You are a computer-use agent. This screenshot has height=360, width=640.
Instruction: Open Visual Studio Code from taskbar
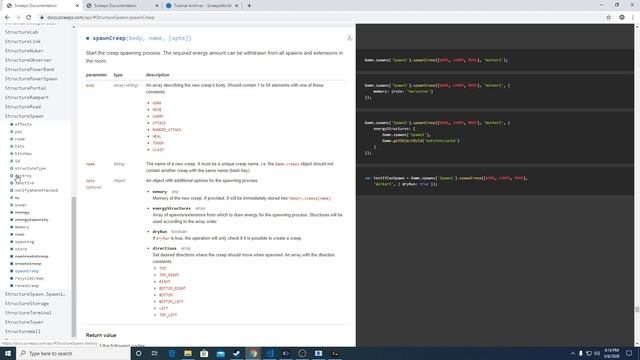[x=270, y=353]
